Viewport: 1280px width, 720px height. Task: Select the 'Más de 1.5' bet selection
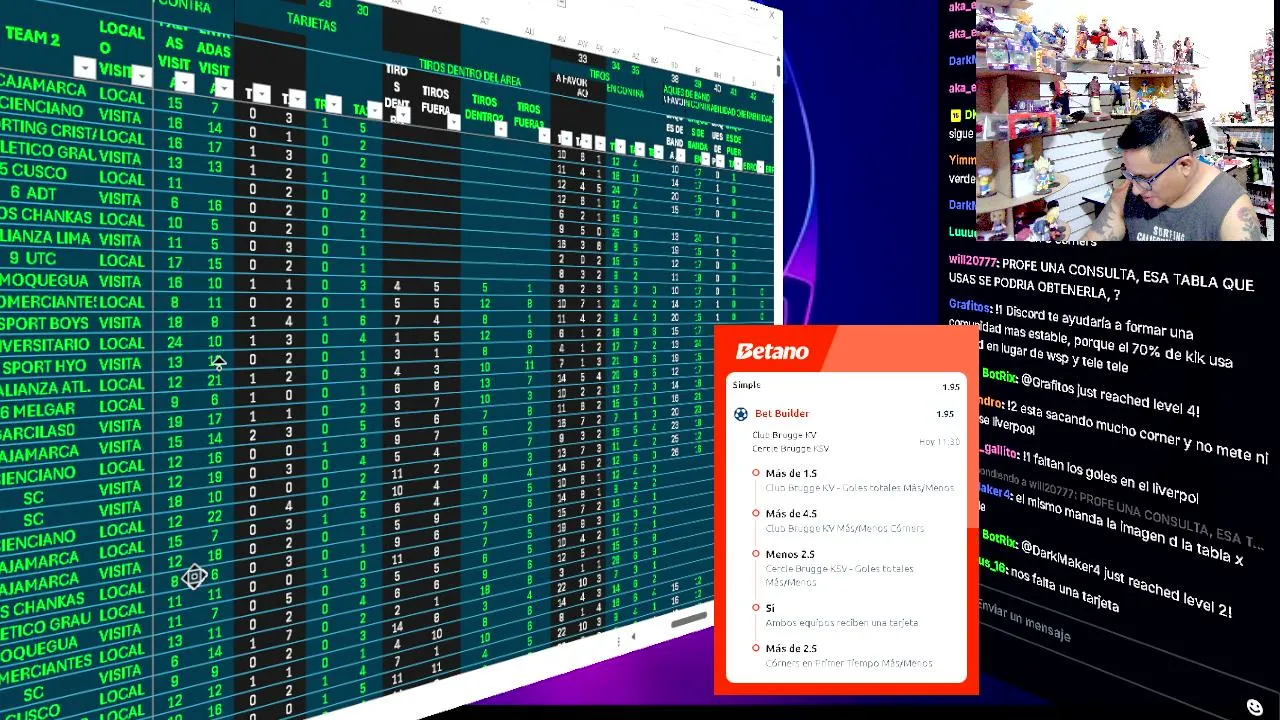pos(790,473)
